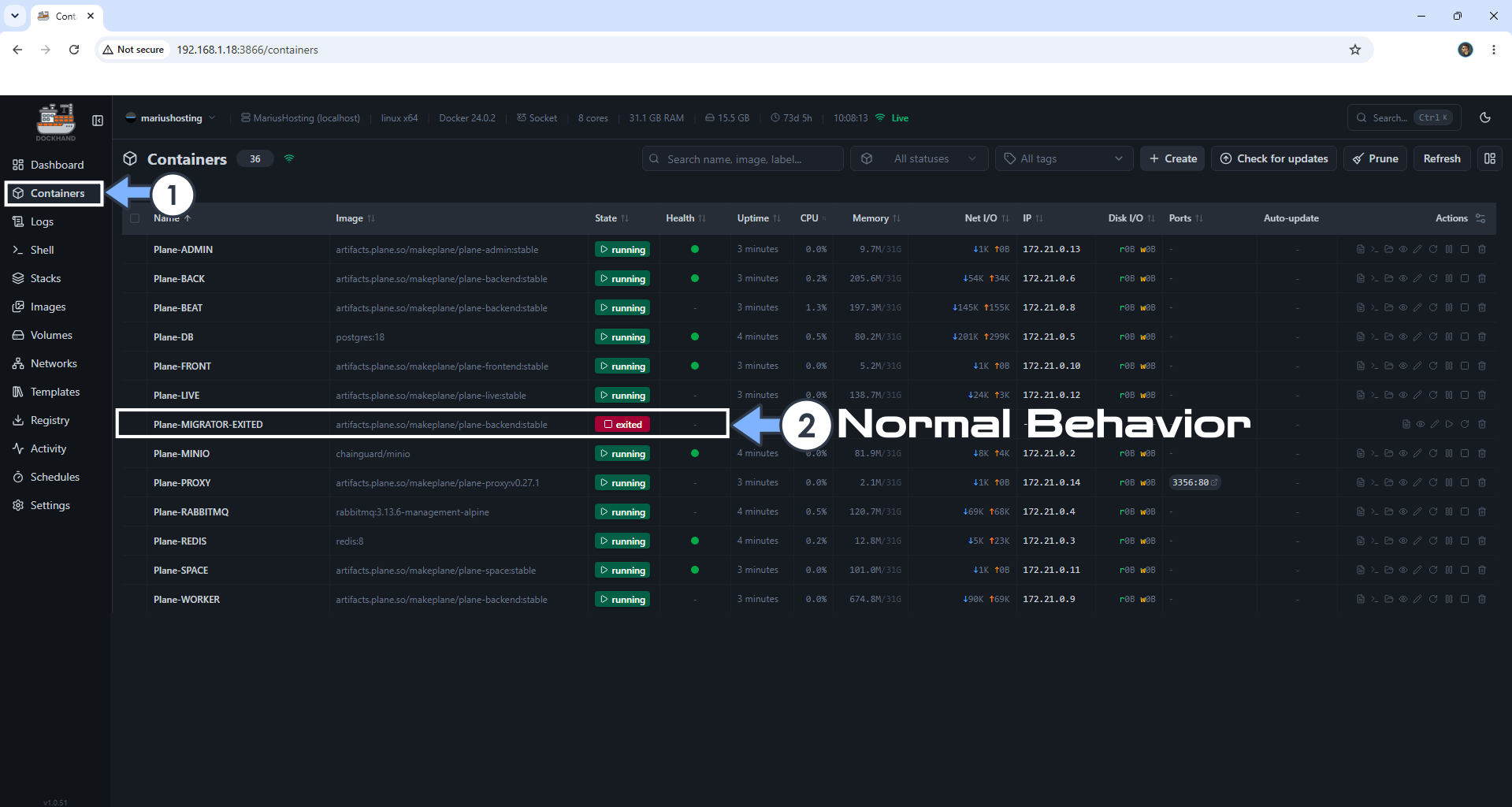Open the global Search Ctrl K box

[x=1404, y=117]
